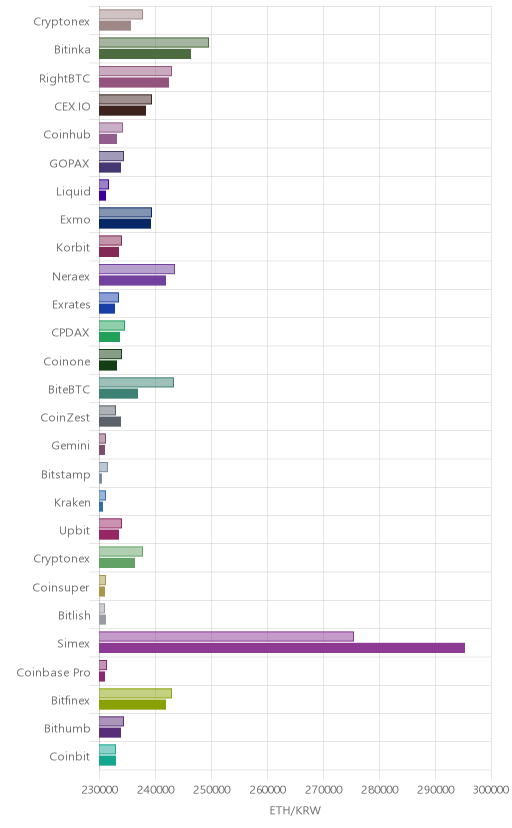512x828 pixels.
Task: Click the Bithumb dark purple bar
Action: [x=110, y=733]
